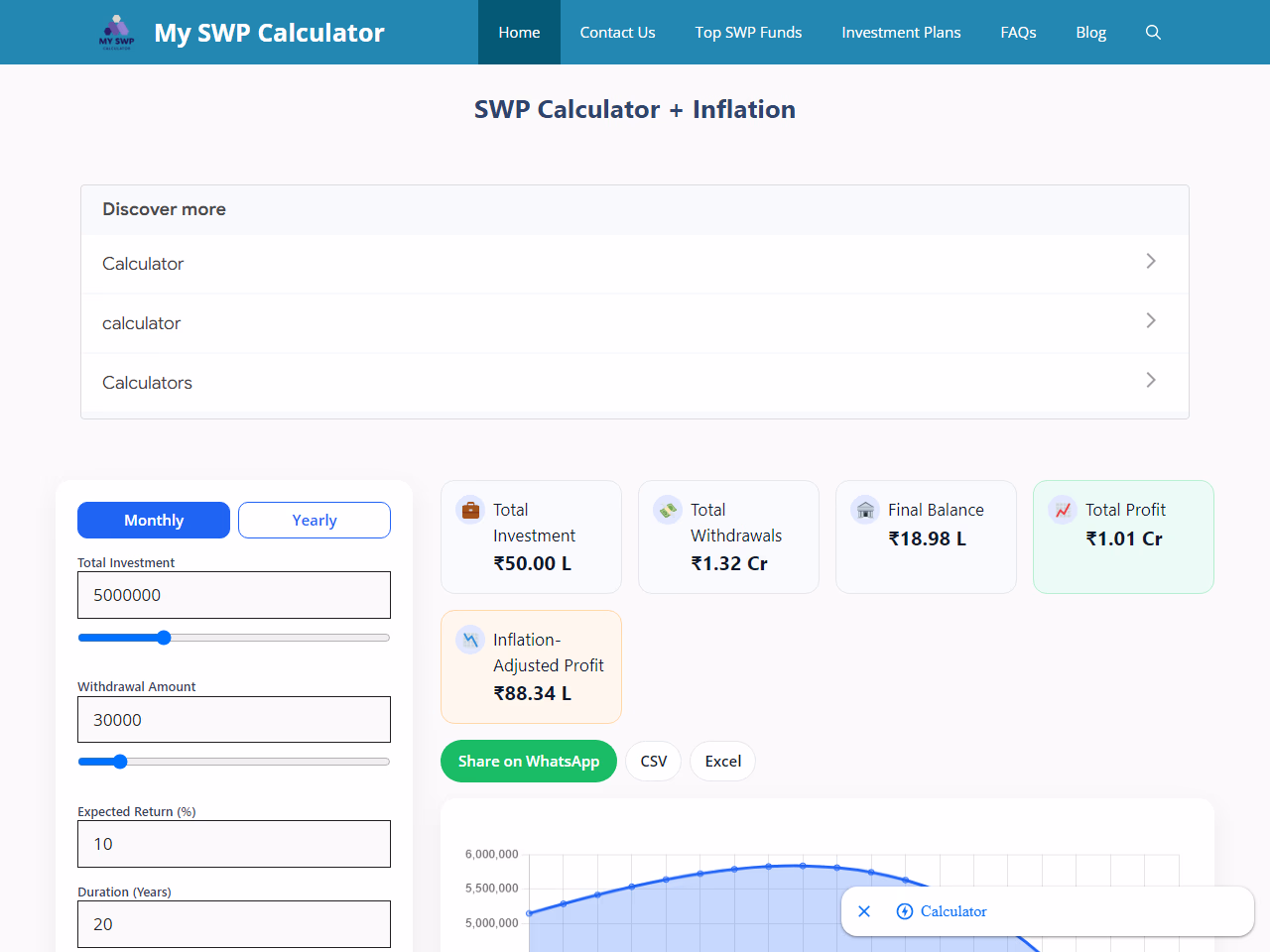The height and width of the screenshot is (952, 1270).
Task: Click the lightning icon in Calculator popup
Action: coord(904,911)
